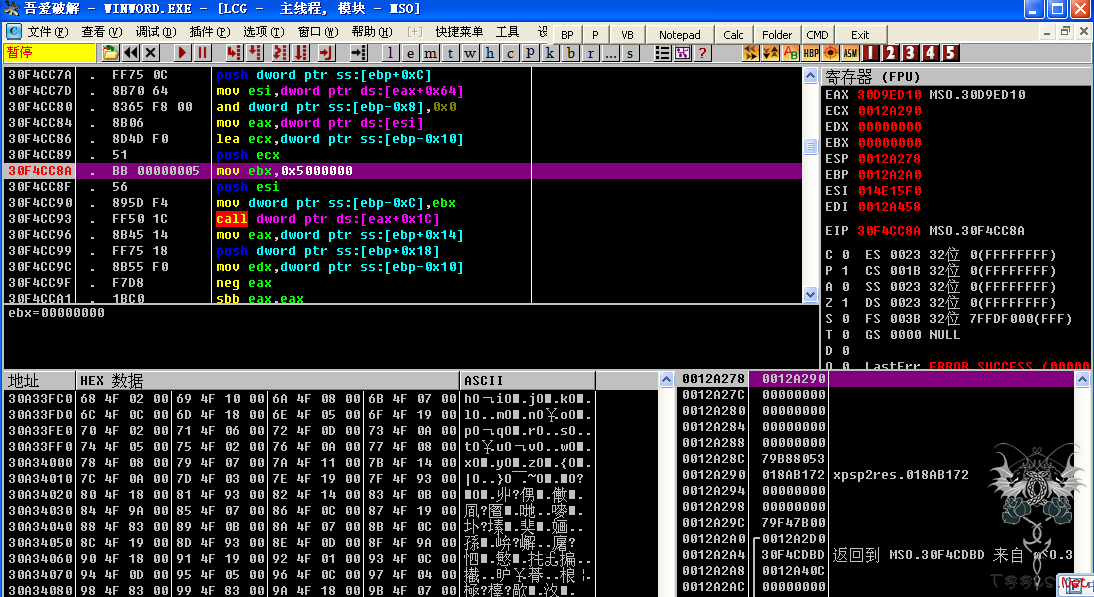The image size is (1094, 597).
Task: Select the call dword ptr ds:[eax+0x1C] line
Action: [x=403, y=219]
